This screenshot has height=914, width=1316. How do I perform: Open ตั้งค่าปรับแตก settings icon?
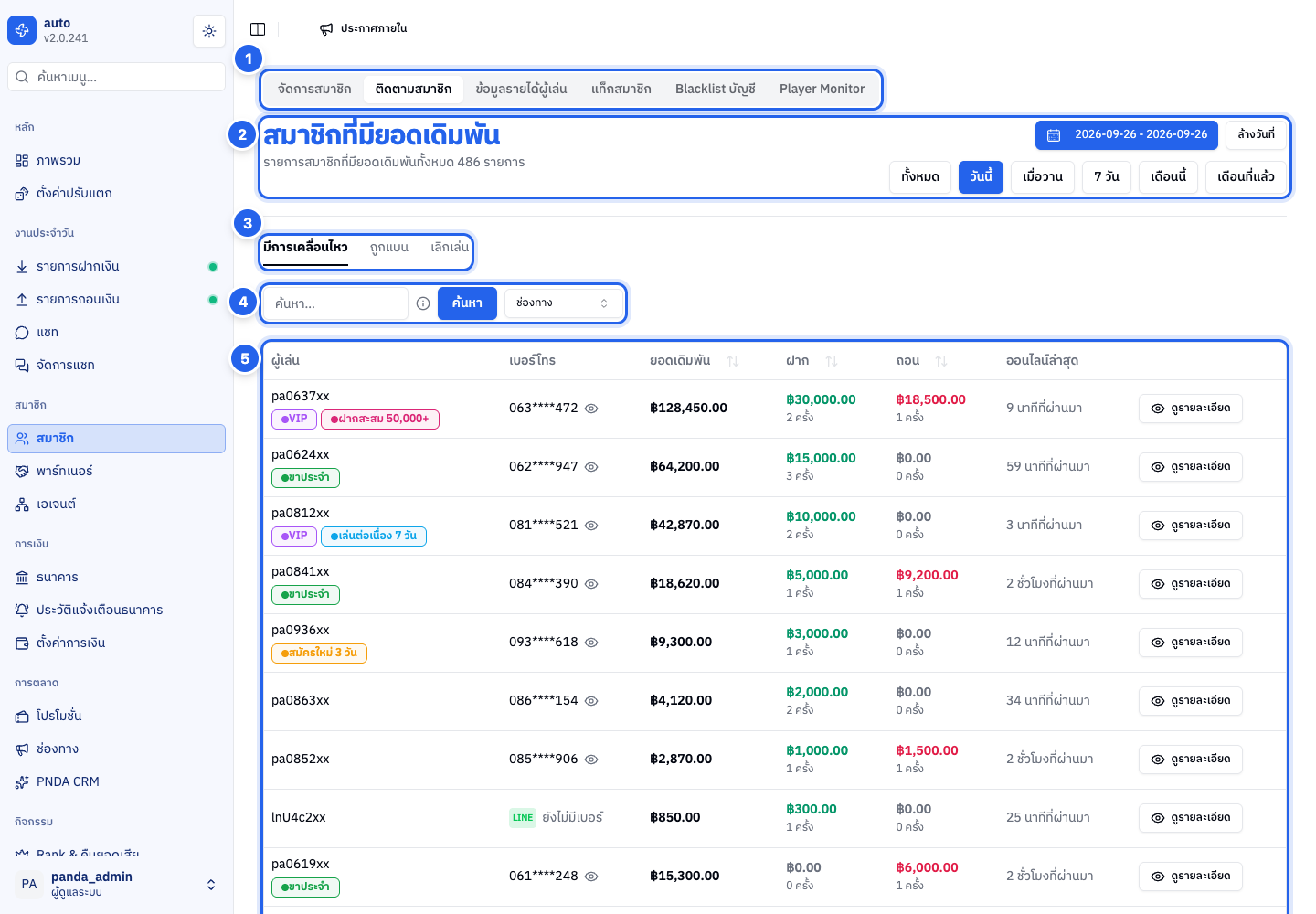tap(22, 194)
